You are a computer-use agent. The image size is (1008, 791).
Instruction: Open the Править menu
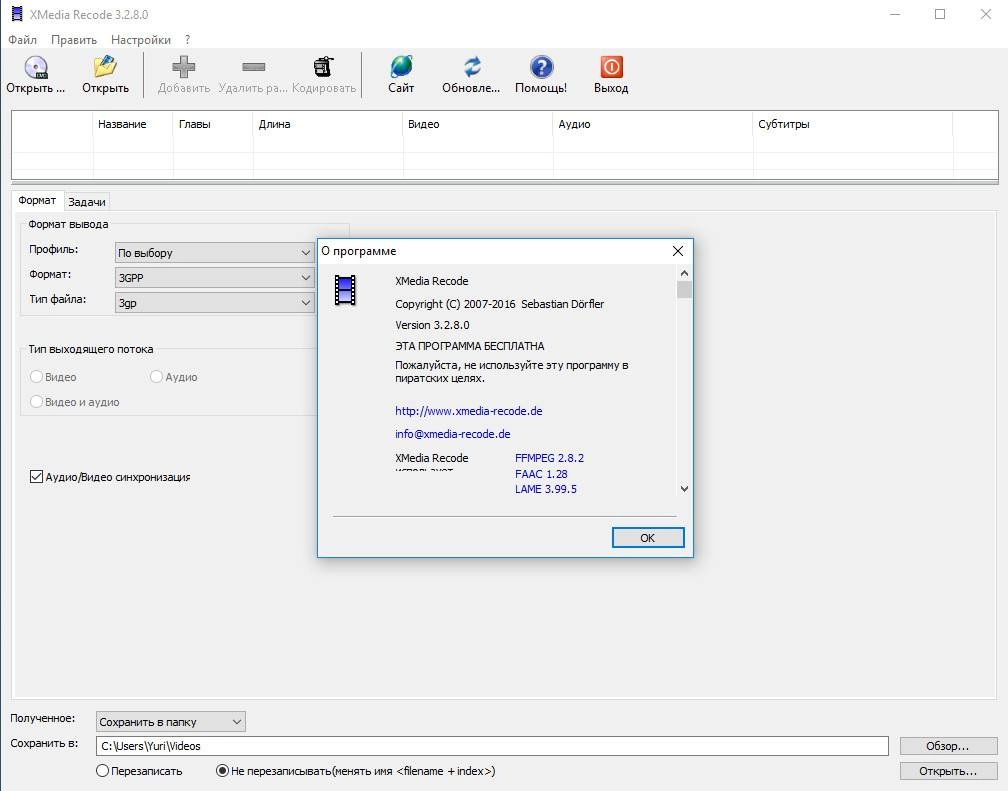point(74,40)
